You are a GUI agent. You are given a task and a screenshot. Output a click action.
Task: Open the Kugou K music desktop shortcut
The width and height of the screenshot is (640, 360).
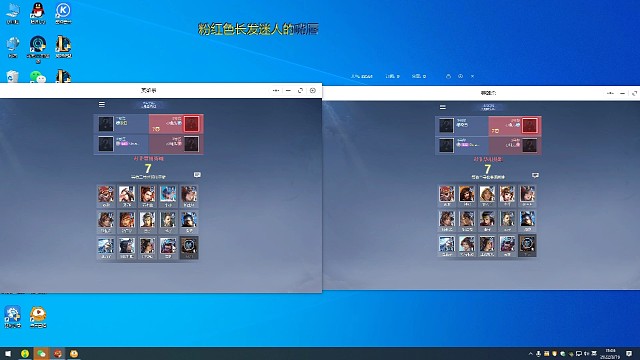pyautogui.click(x=63, y=13)
